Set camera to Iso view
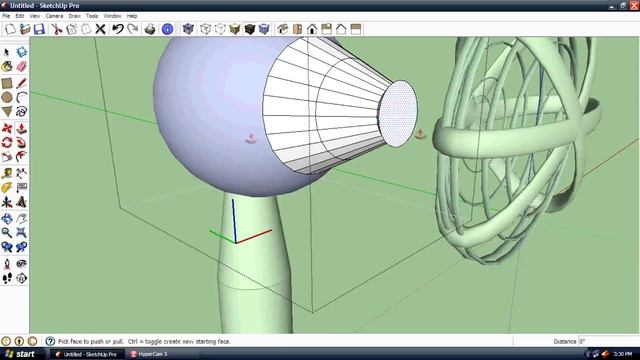Viewport: 640px width, 360px height. coord(282,29)
